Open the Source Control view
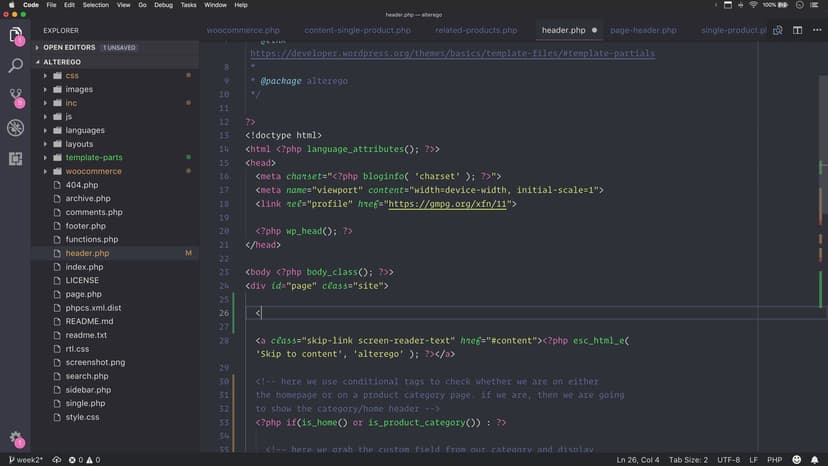The width and height of the screenshot is (828, 466). (16, 97)
